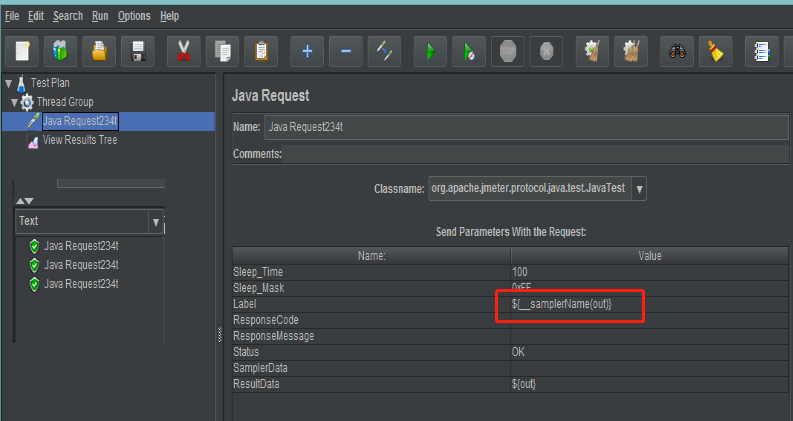Open the Search menu

pyautogui.click(x=68, y=16)
